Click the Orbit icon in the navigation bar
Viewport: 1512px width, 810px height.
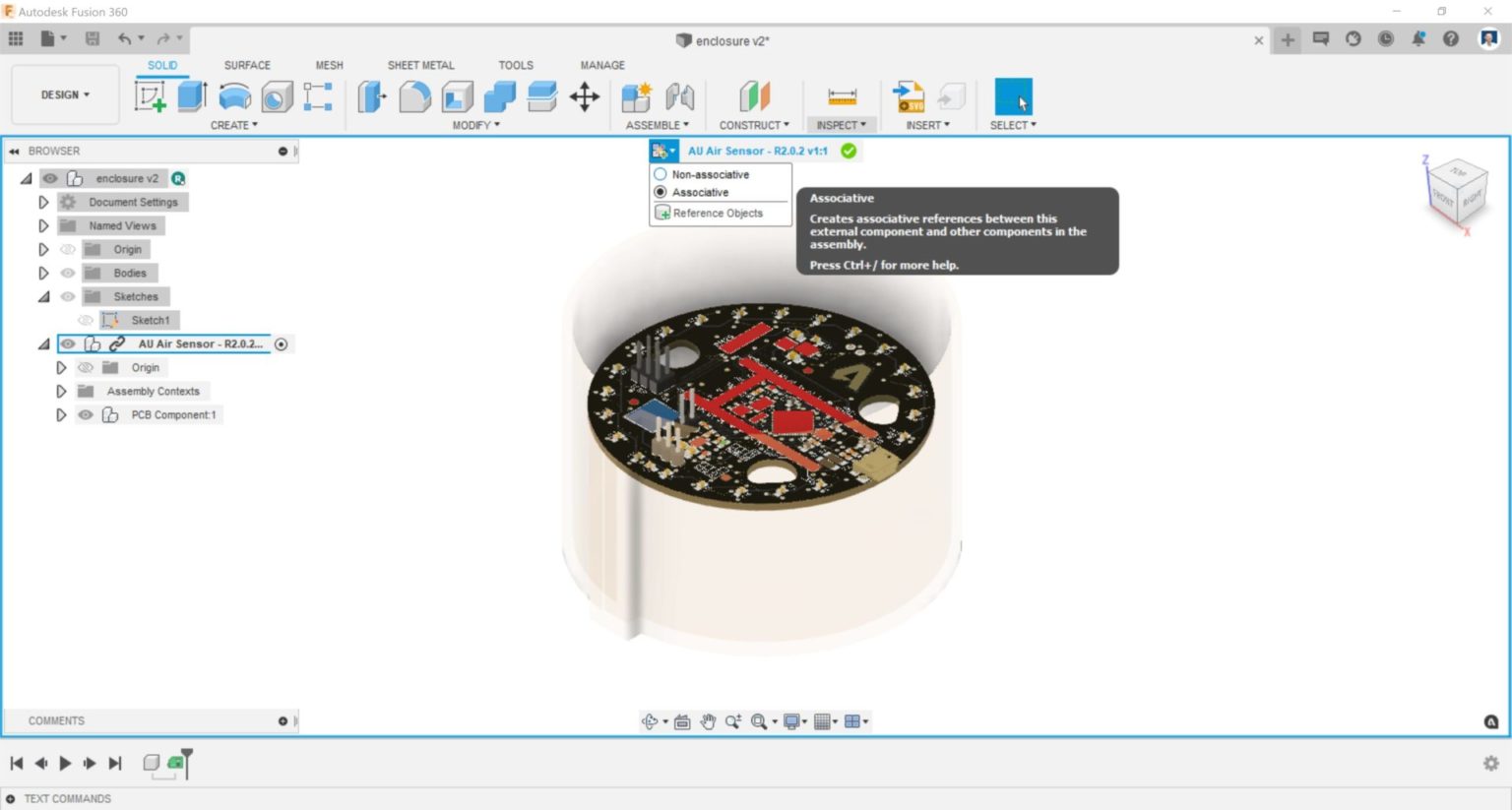651,720
